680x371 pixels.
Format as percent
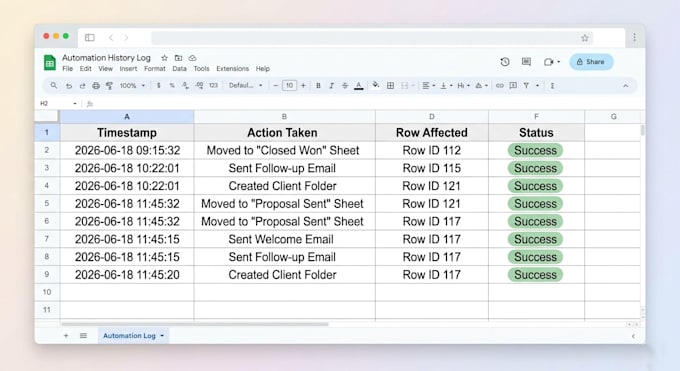pos(172,85)
